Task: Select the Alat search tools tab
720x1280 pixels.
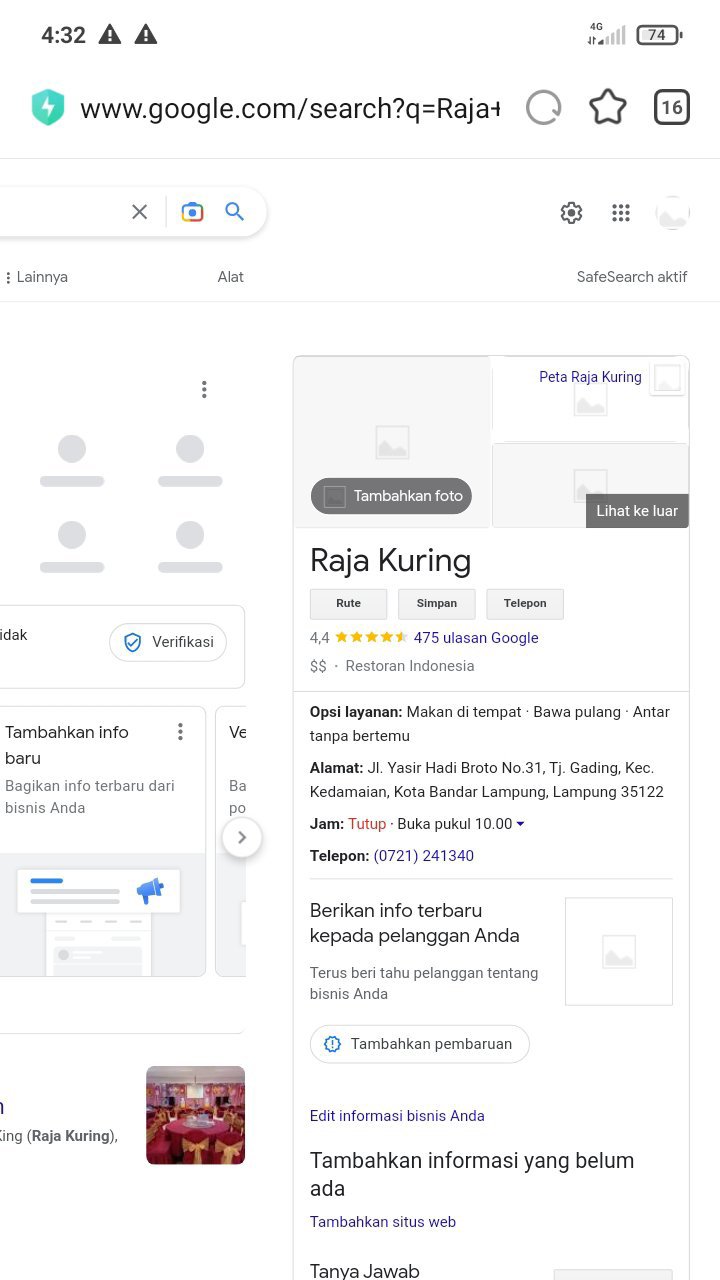Action: (231, 277)
